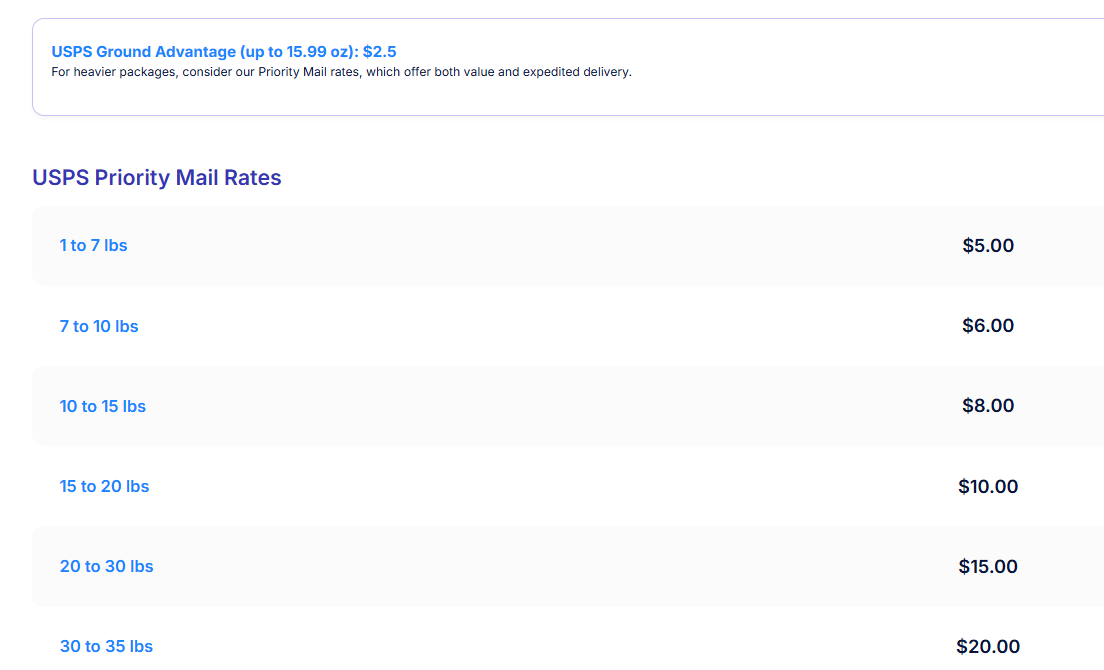Select the 1 to 7 lbs rate
This screenshot has width=1104, height=670.
94,246
